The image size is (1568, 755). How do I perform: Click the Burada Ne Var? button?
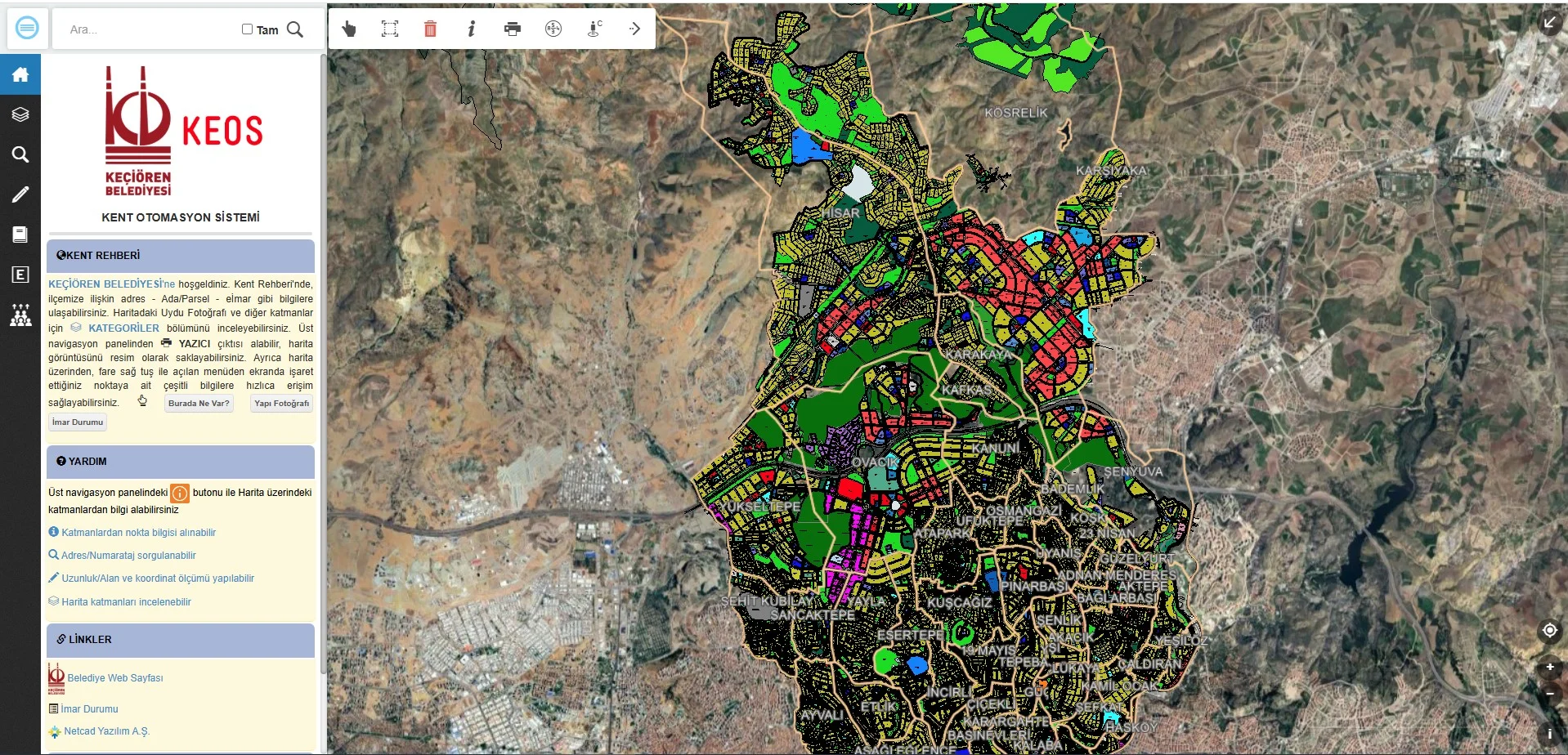(x=199, y=404)
